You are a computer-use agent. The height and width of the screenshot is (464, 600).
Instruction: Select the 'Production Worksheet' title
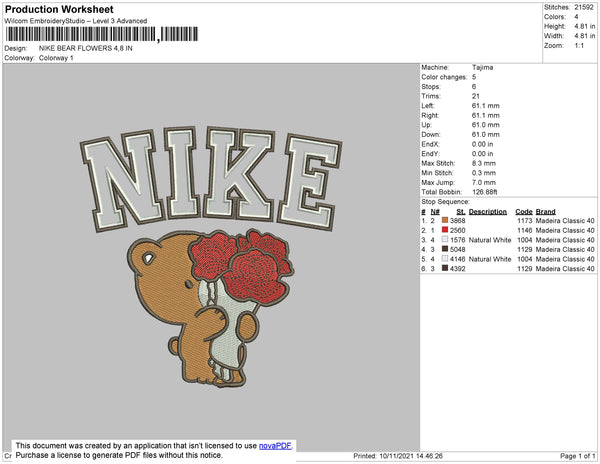click(x=59, y=10)
